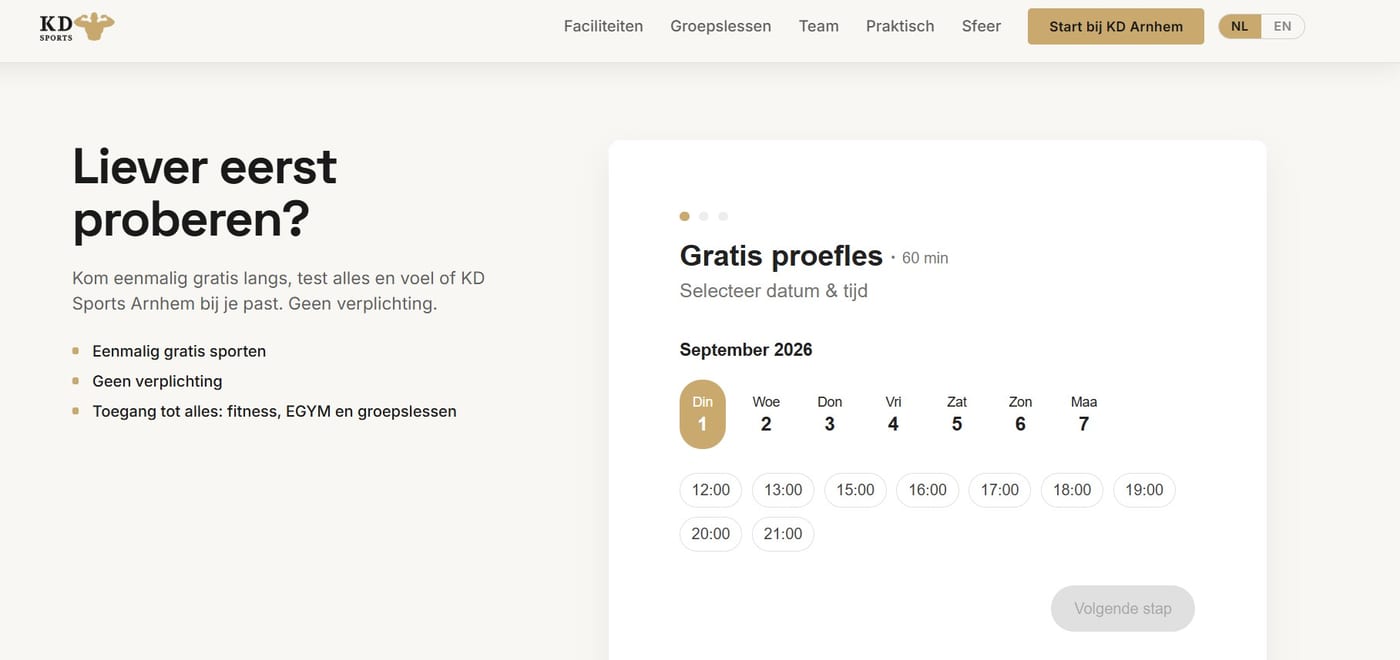
Task: Choose the 12:00 time slot
Action: coord(711,490)
